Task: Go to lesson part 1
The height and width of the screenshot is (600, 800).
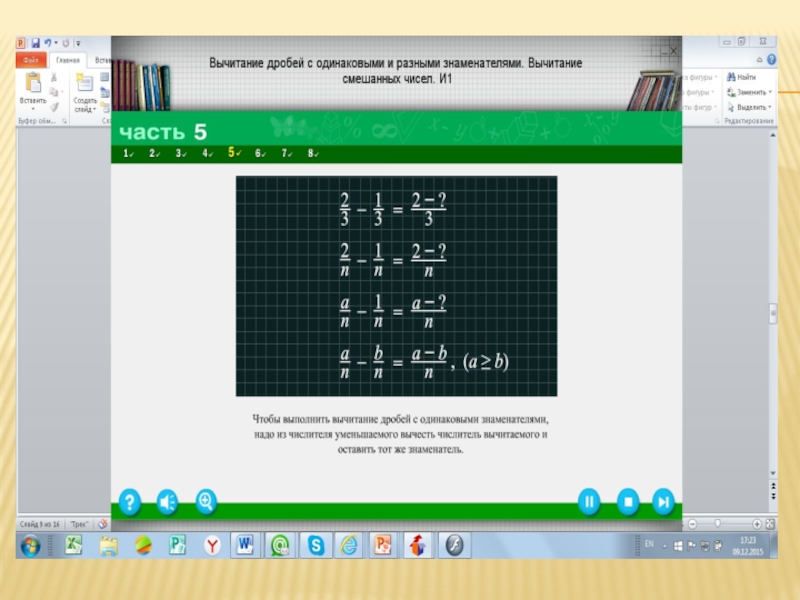Action: pyautogui.click(x=128, y=153)
